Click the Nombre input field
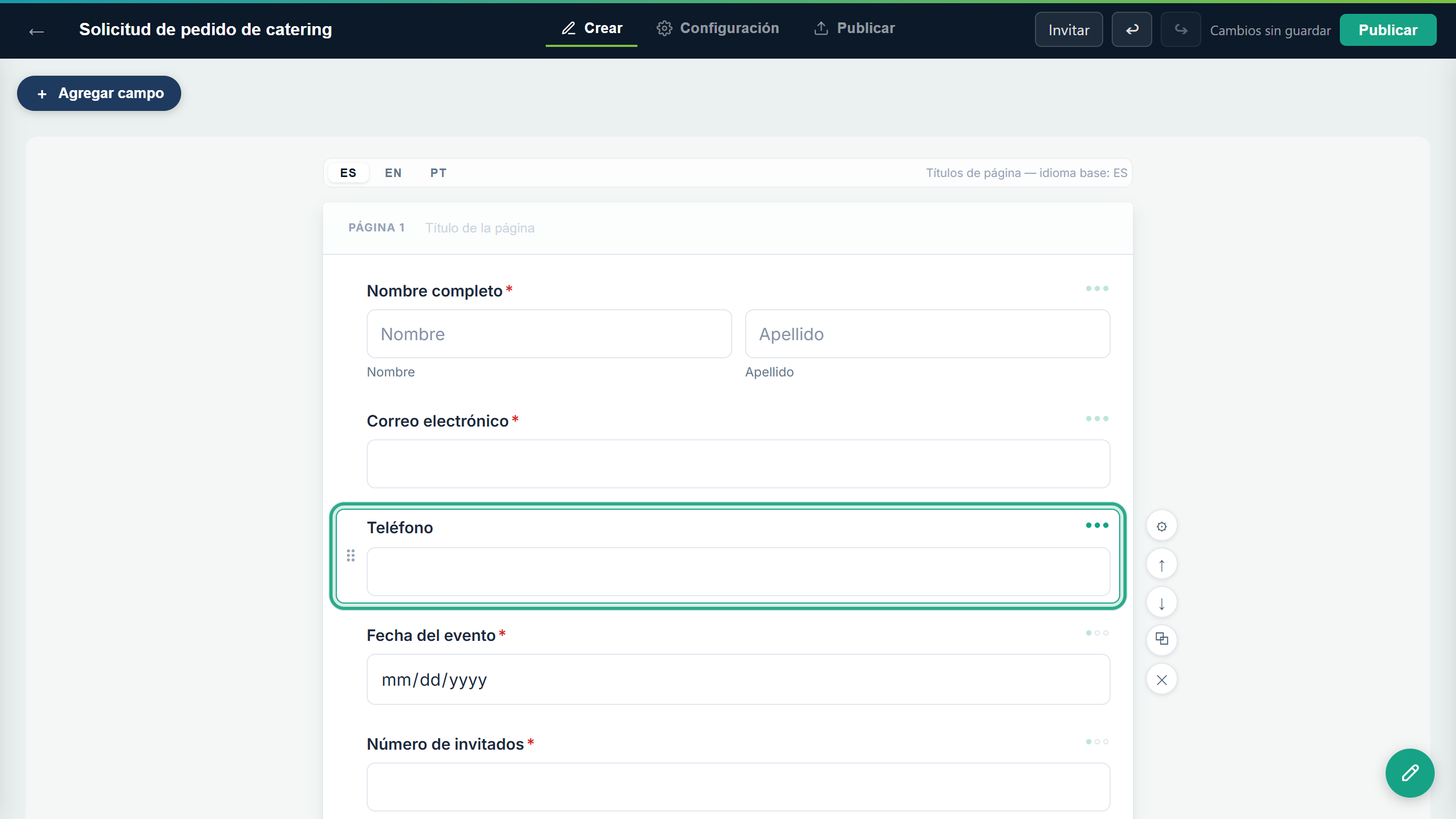This screenshot has width=1456, height=819. click(x=549, y=334)
